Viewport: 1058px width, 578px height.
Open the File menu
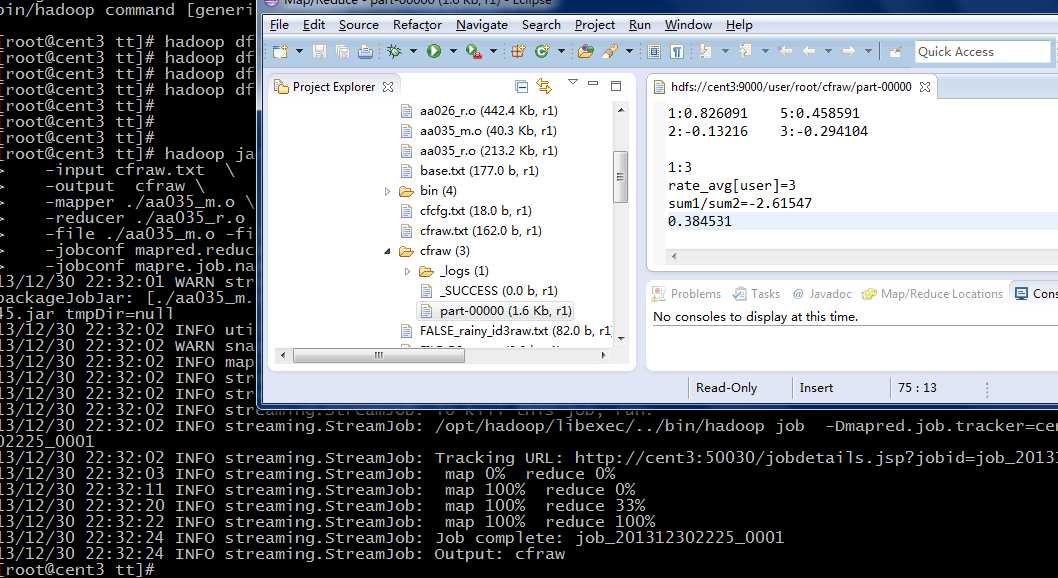coord(279,25)
